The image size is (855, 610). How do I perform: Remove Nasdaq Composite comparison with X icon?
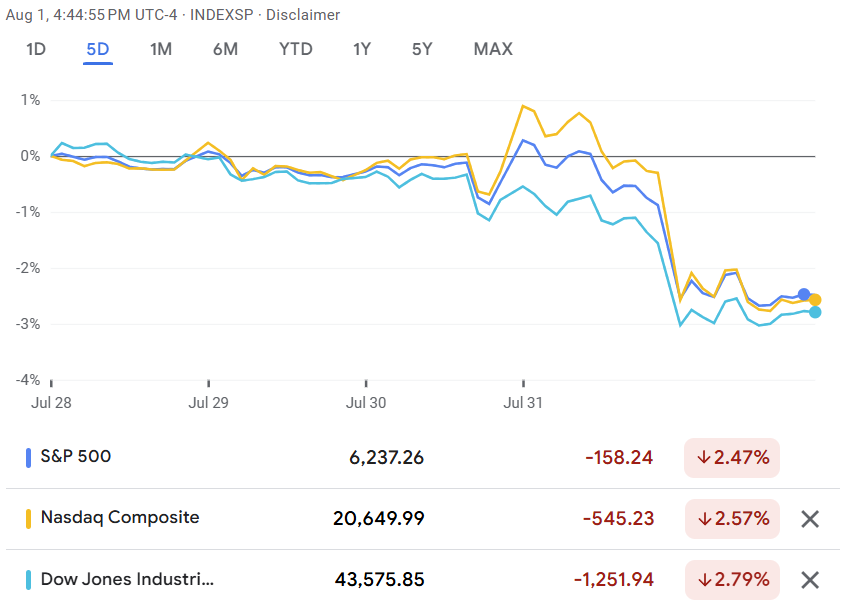810,519
